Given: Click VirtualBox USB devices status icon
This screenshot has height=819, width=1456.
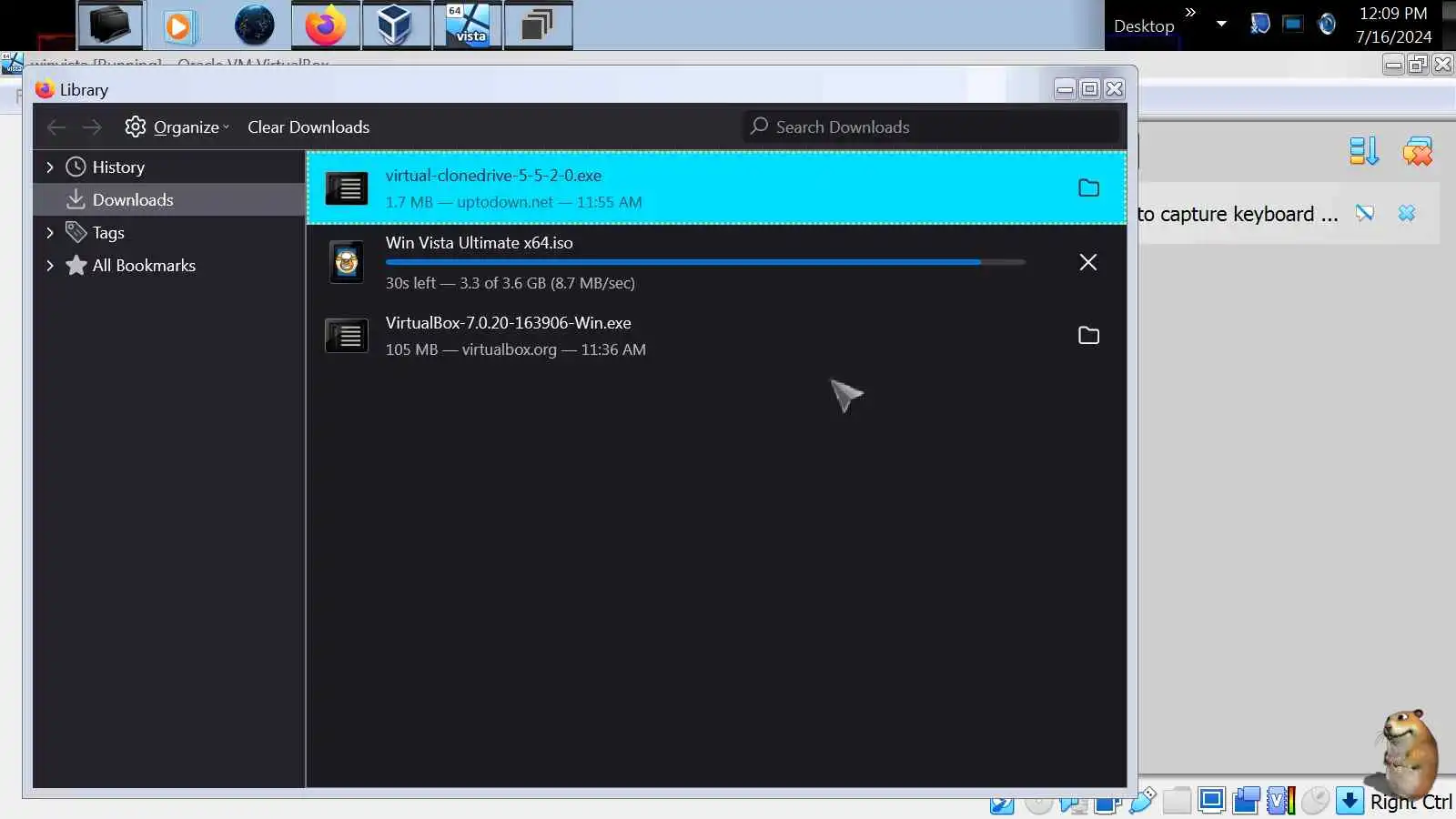Looking at the screenshot, I should pos(1141,801).
